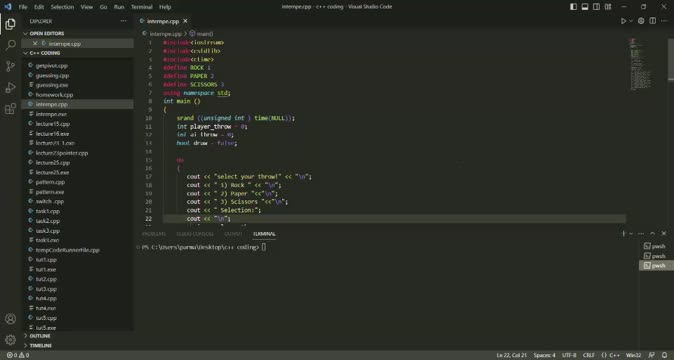
Task: Open errors and warnings status indicator
Action: click(18, 355)
